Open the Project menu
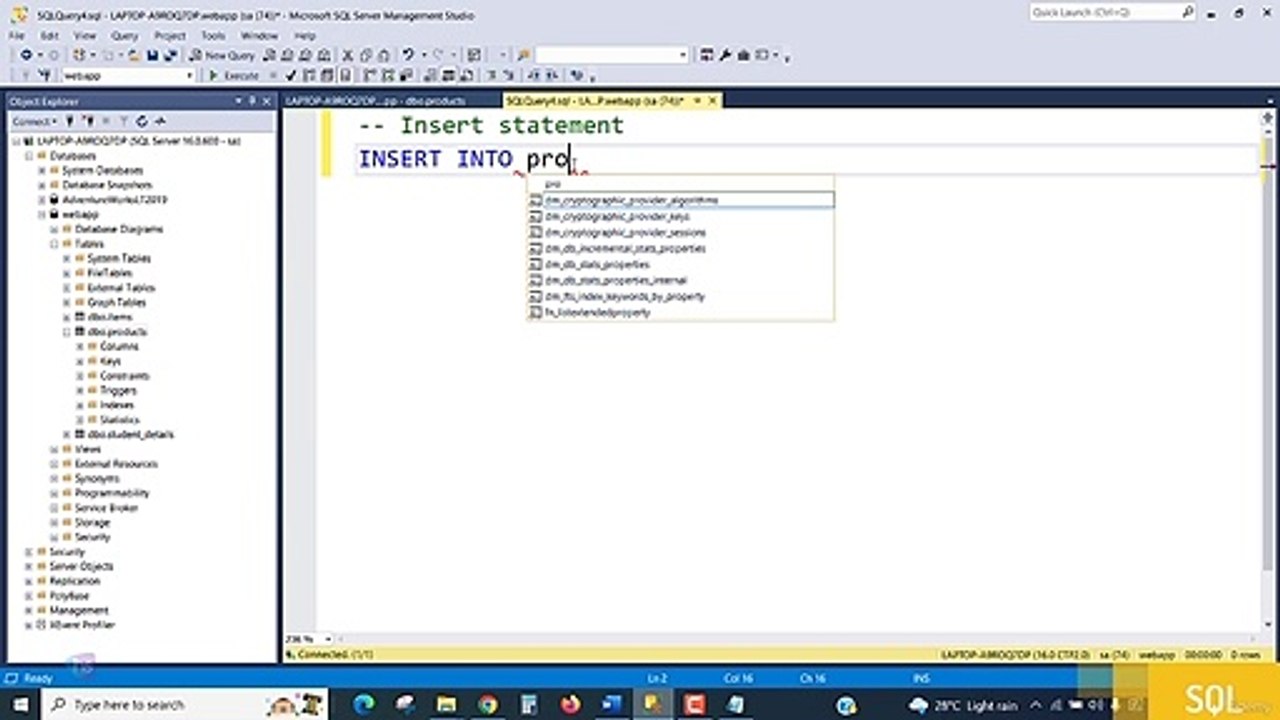Image resolution: width=1280 pixels, height=720 pixels. click(170, 35)
